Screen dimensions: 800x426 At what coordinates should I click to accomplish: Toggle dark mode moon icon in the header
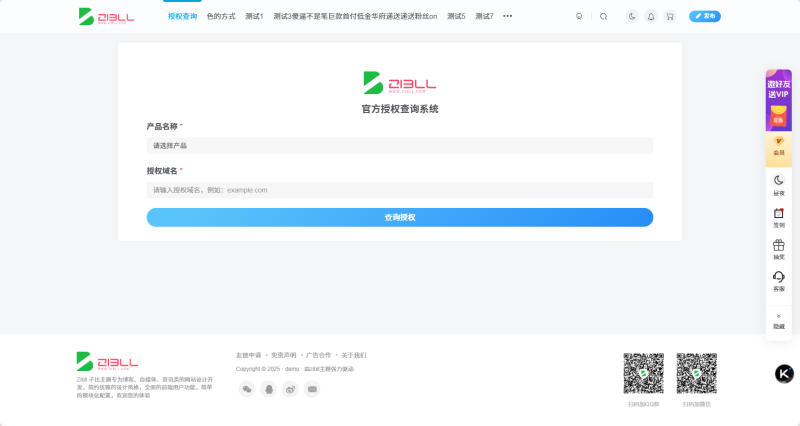click(632, 16)
